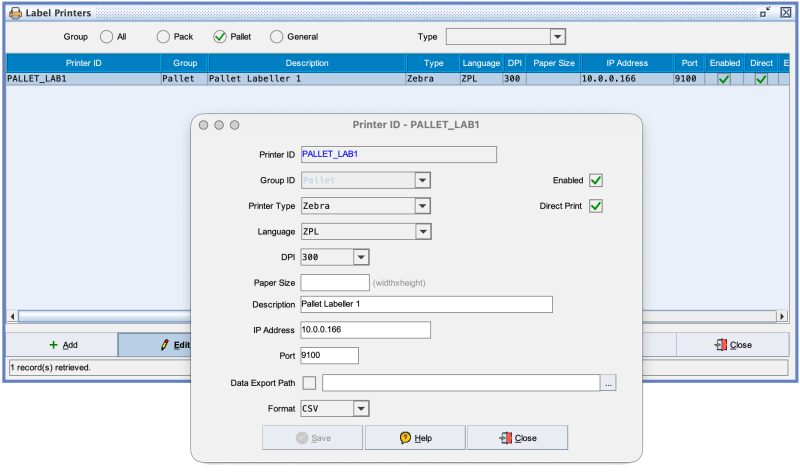The width and height of the screenshot is (800, 476).
Task: Click the Enabled column header
Action: [724, 63]
